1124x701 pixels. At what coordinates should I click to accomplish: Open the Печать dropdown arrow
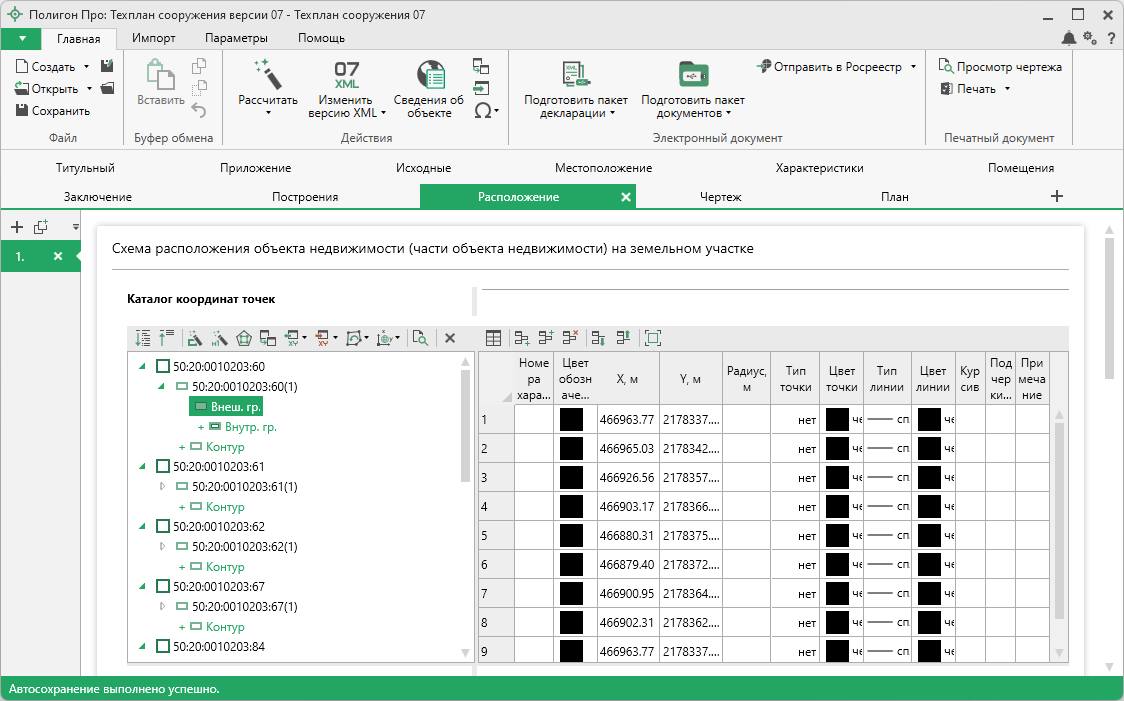click(x=1007, y=89)
